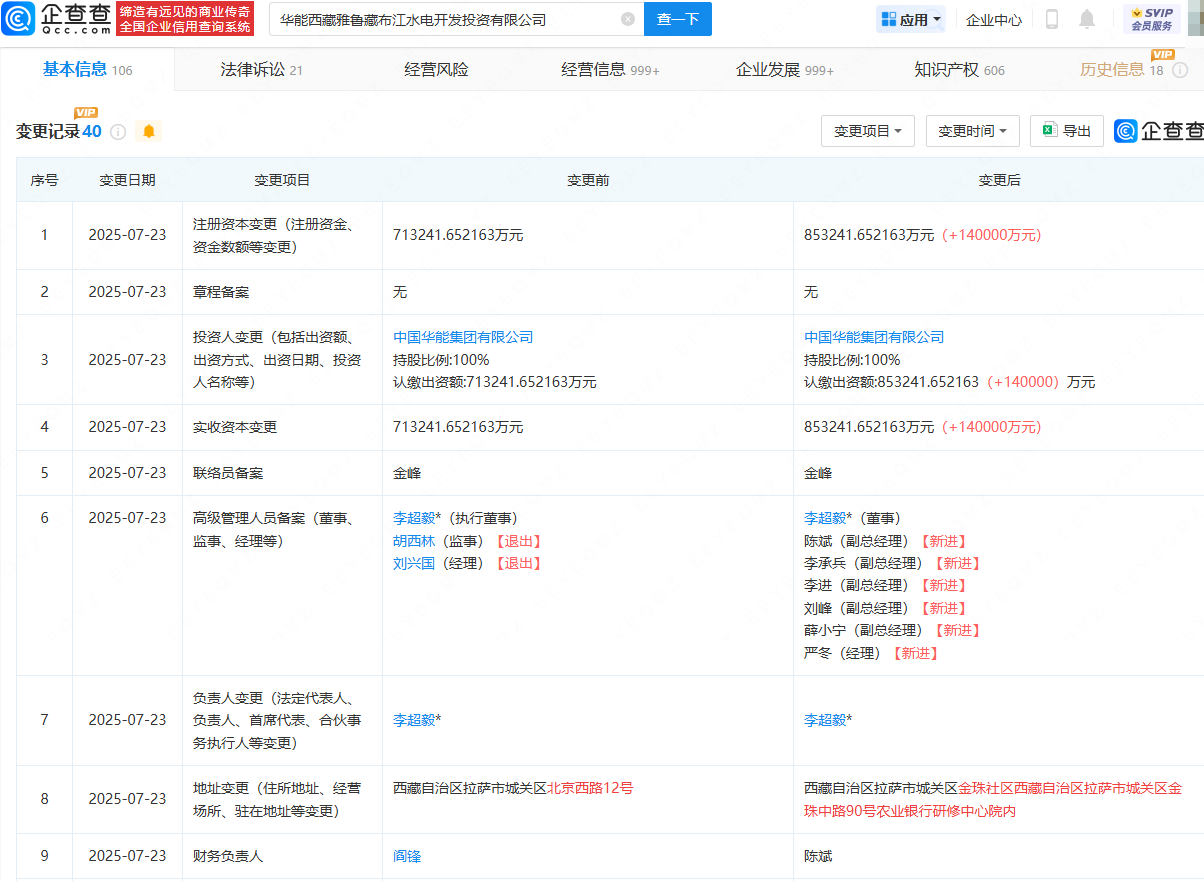Click the 企查查 watermark logo beside 导出
This screenshot has width=1204, height=881.
1159,131
